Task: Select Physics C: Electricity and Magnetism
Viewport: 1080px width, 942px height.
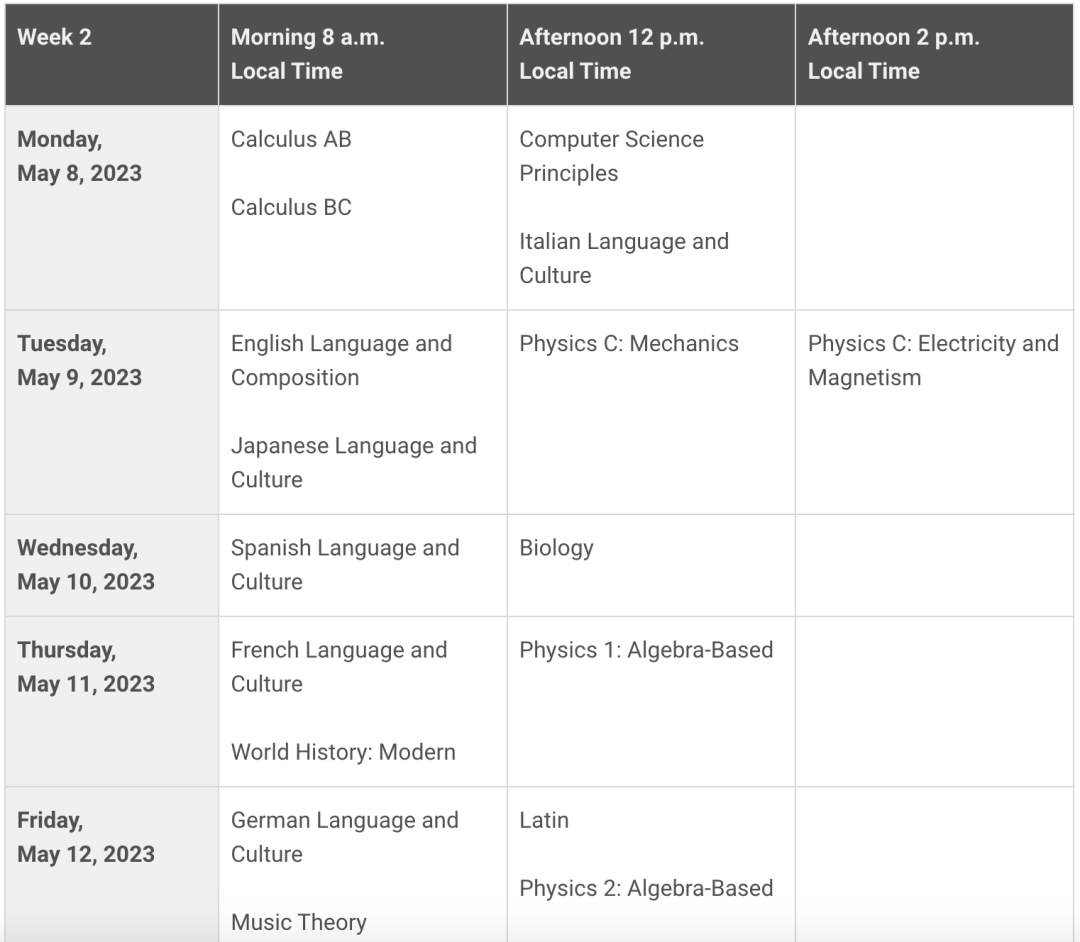Action: tap(933, 360)
